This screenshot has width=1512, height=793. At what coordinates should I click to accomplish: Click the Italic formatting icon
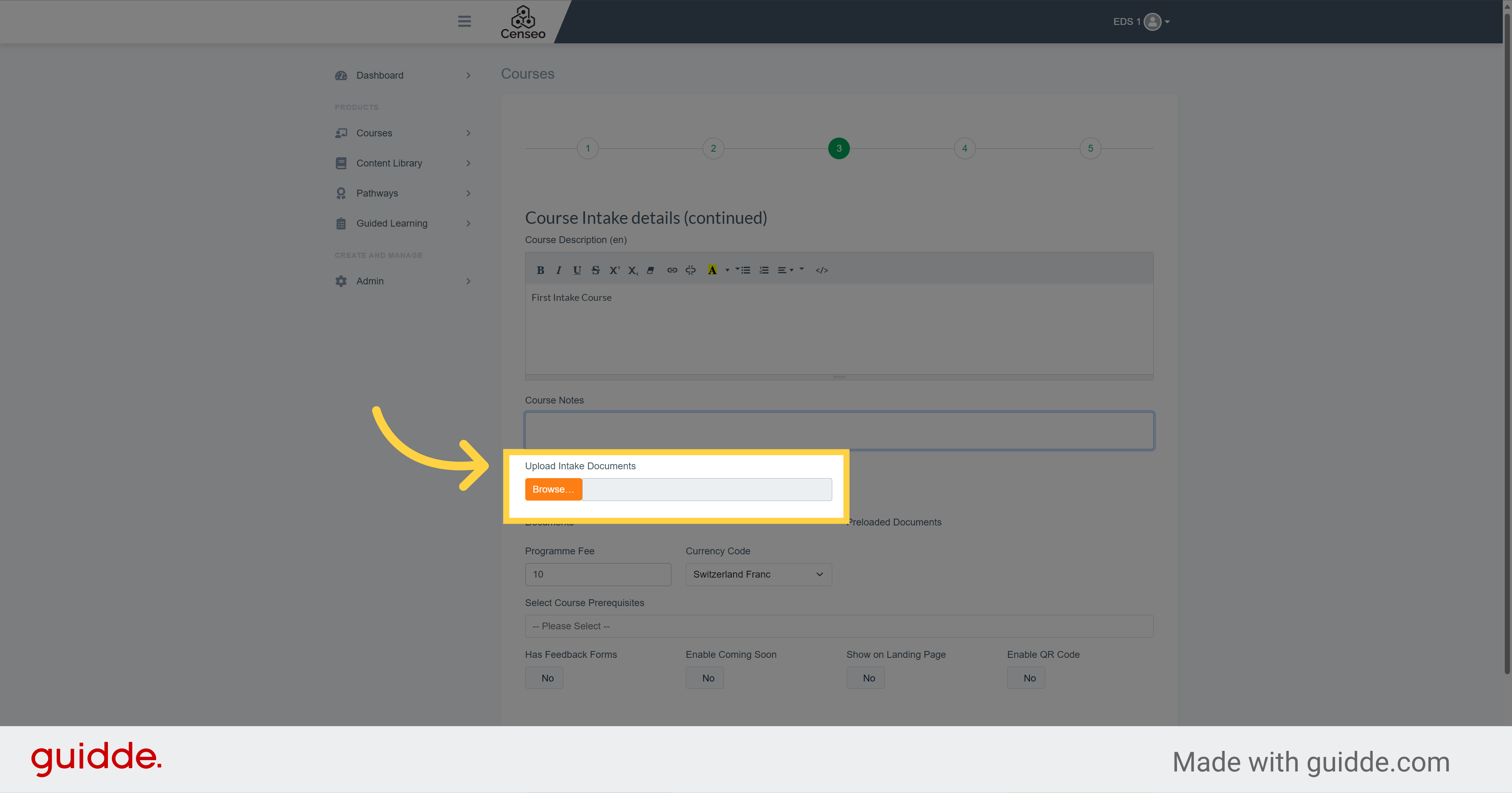557,269
